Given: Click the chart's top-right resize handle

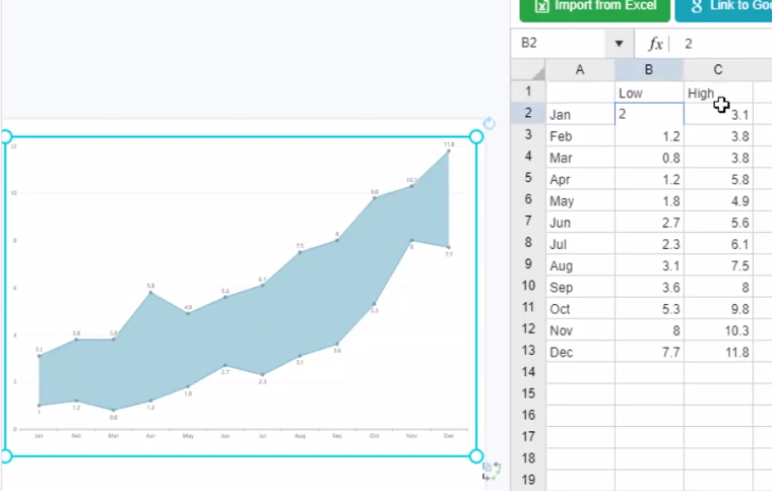Looking at the screenshot, I should (x=476, y=136).
